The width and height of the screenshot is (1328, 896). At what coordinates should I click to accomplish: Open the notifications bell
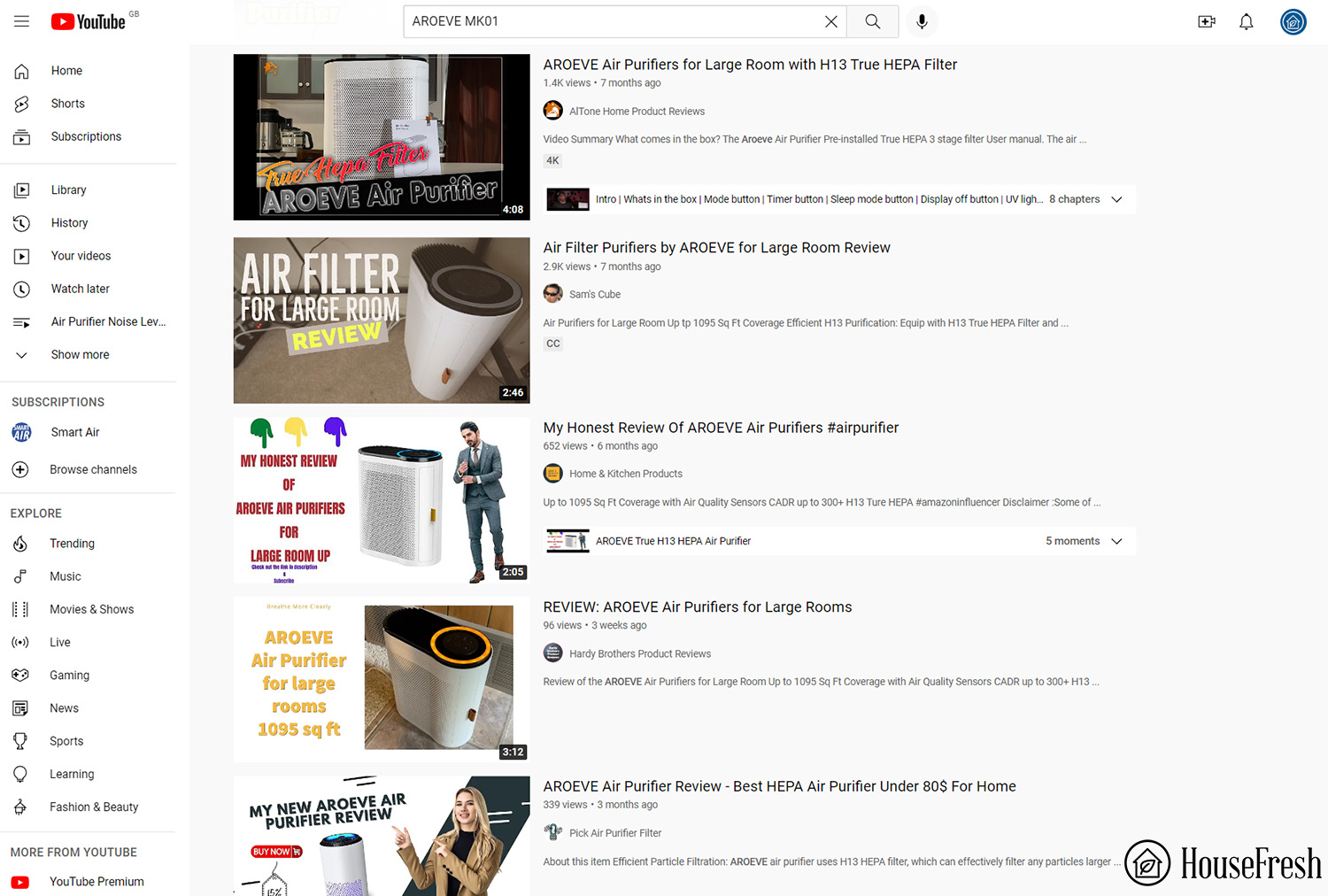tap(1247, 21)
